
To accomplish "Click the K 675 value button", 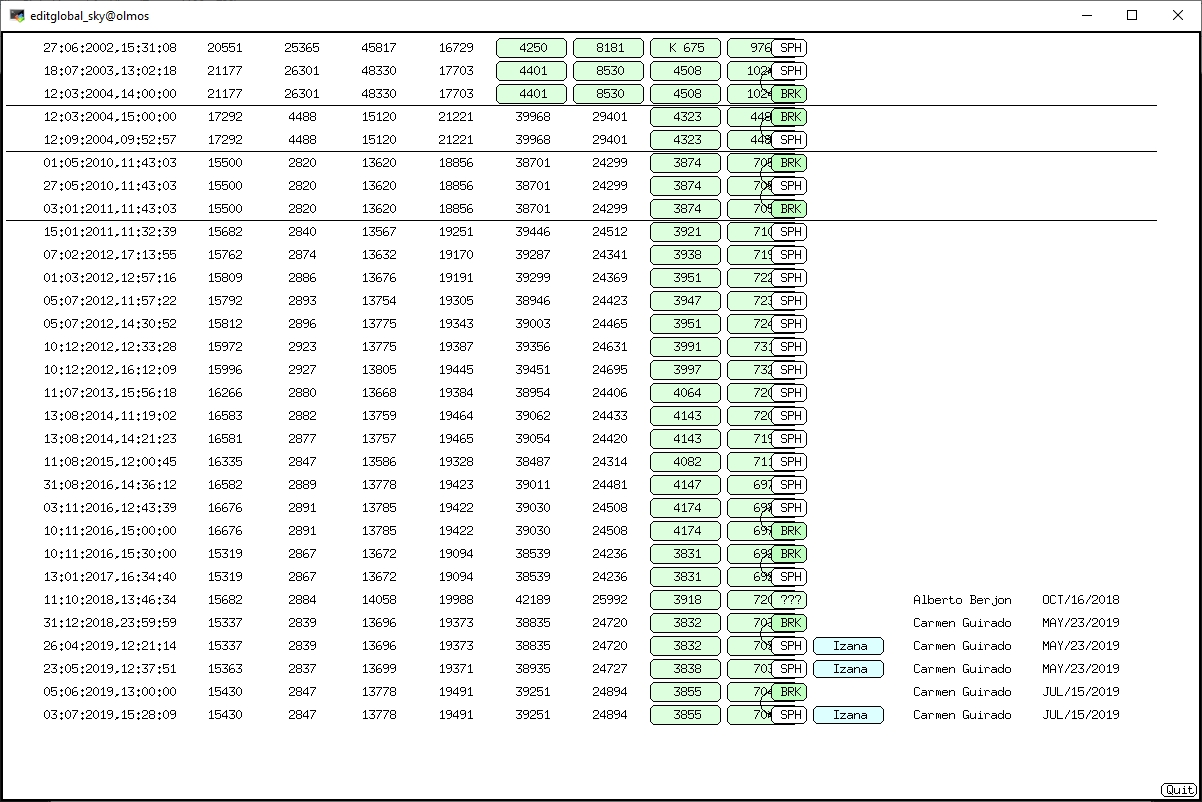I will point(685,48).
